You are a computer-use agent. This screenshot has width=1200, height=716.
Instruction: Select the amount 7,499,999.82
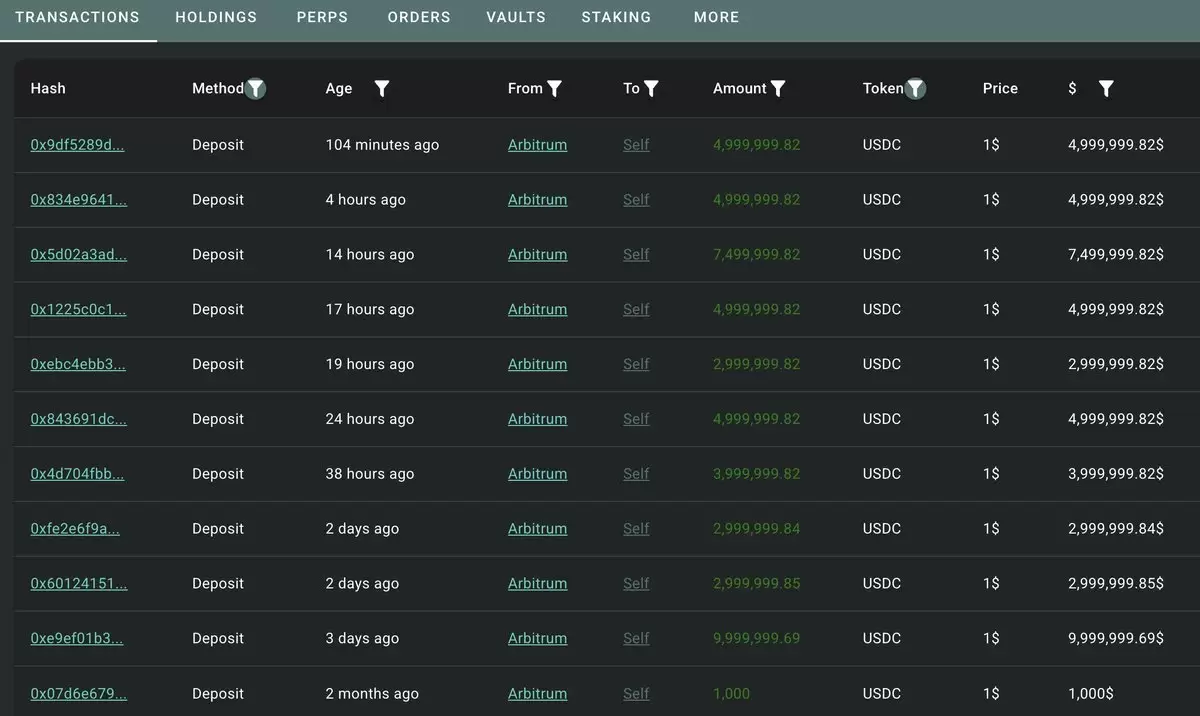pos(757,255)
